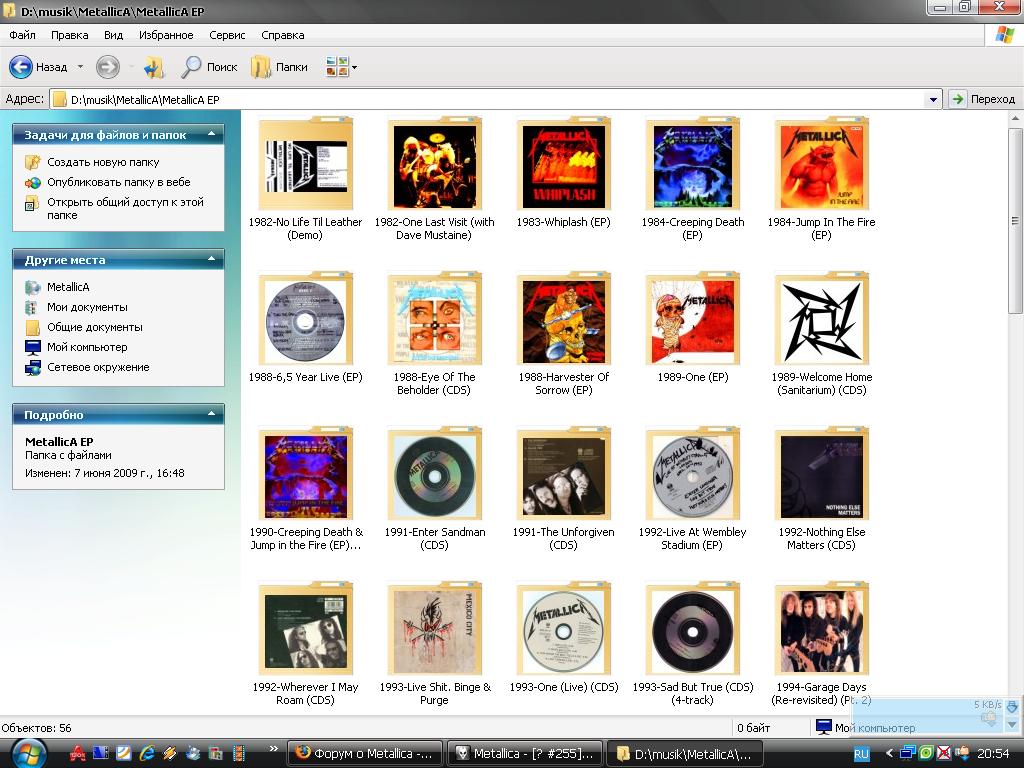Click the RU language indicator in tray
This screenshot has width=1024, height=768.
coord(861,753)
